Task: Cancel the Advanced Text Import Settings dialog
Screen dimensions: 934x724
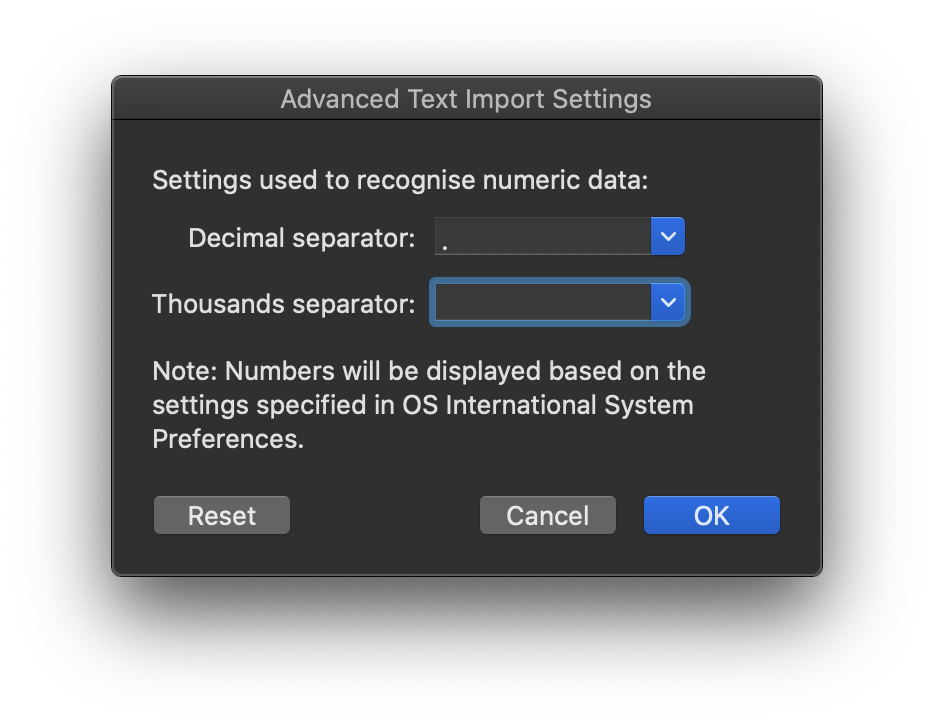Action: click(x=547, y=515)
